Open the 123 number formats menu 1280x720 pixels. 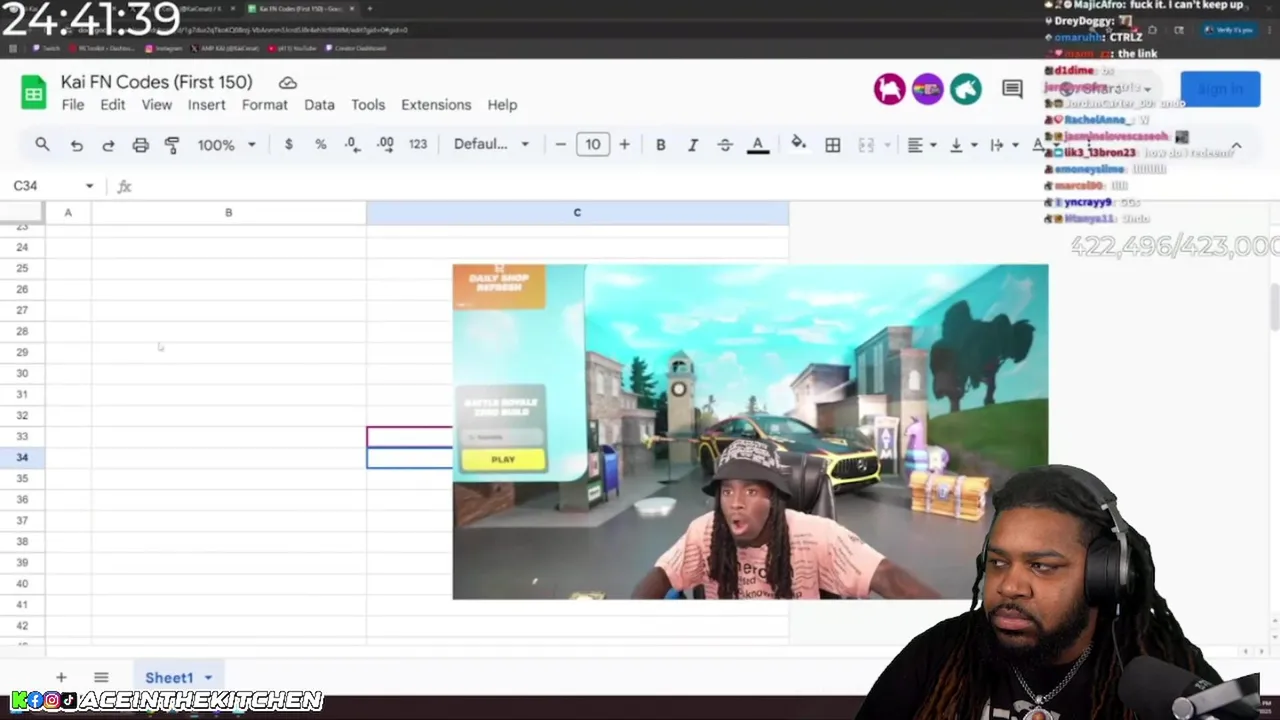[x=418, y=144]
